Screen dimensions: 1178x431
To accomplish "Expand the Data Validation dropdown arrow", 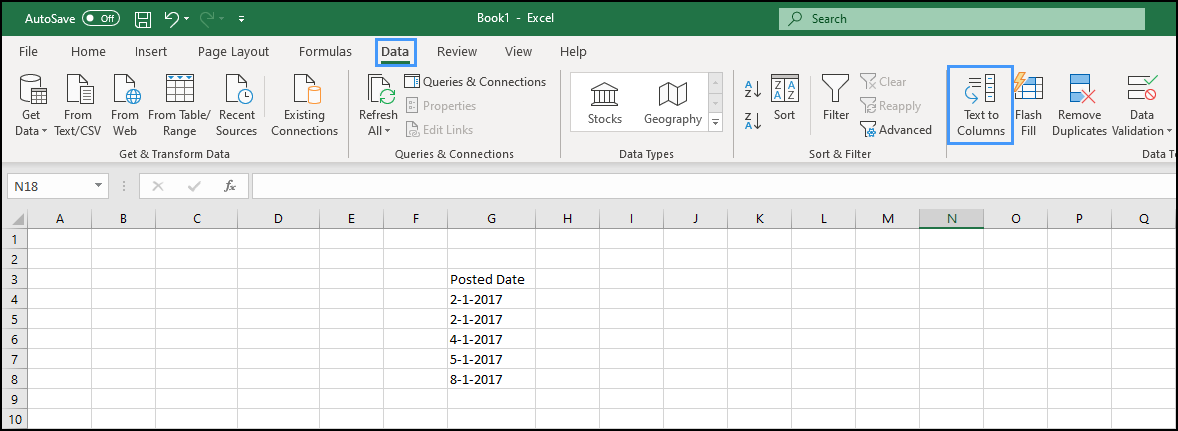I will click(x=1168, y=131).
